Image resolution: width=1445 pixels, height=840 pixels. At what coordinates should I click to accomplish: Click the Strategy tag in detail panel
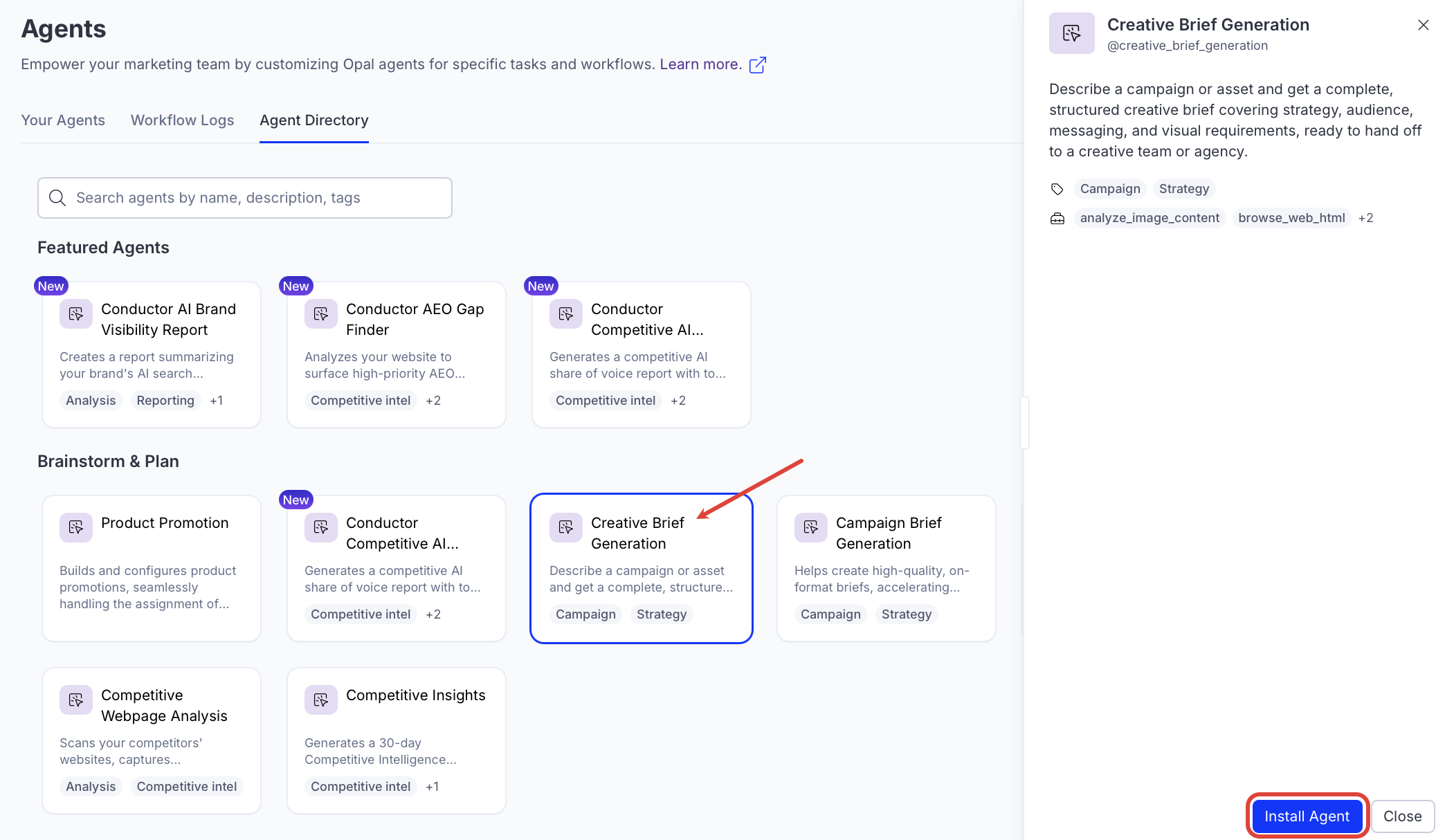coord(1184,189)
